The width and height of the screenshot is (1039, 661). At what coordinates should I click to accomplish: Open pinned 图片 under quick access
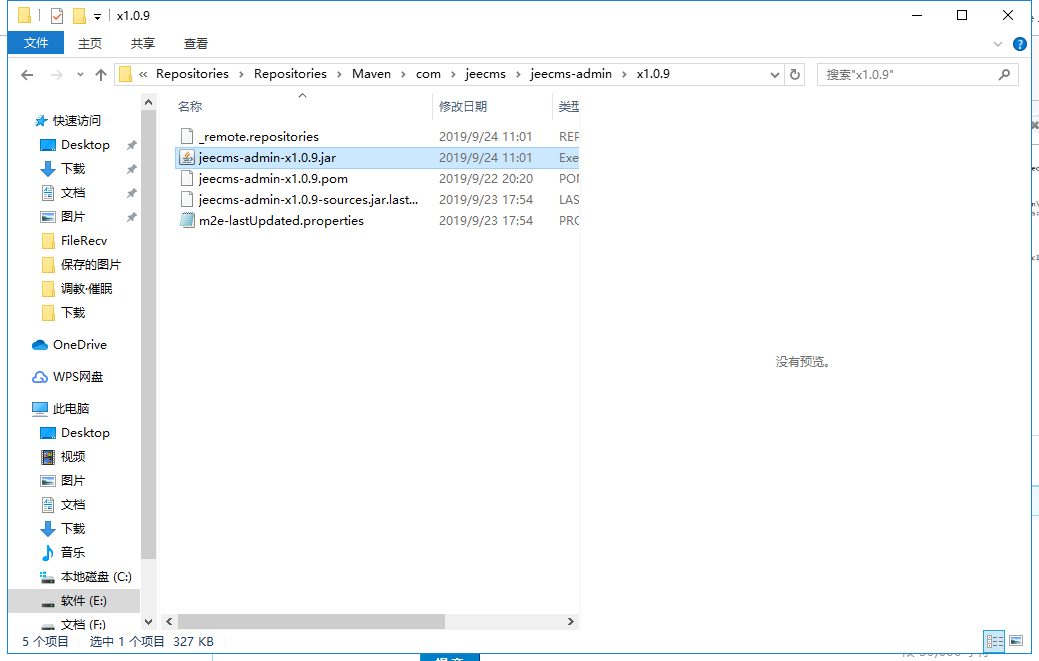(x=73, y=217)
